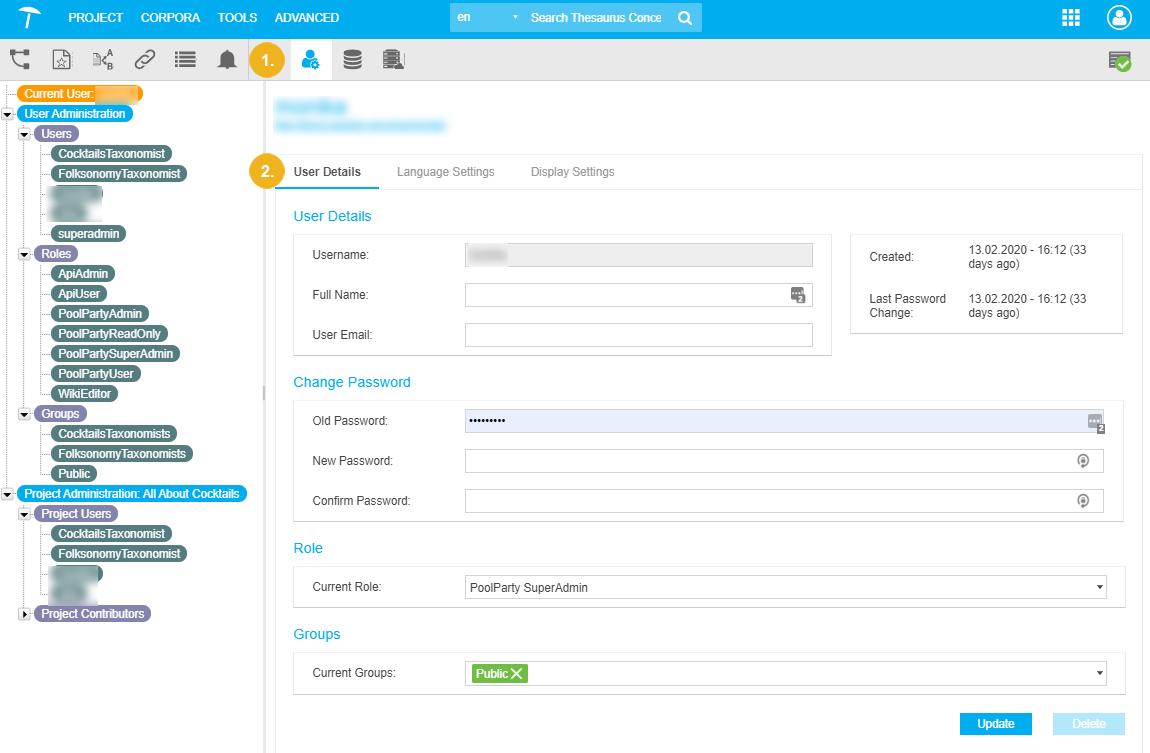Image resolution: width=1150 pixels, height=753 pixels.
Task: Select the PoolPartyReadOnly role
Action: coord(109,334)
